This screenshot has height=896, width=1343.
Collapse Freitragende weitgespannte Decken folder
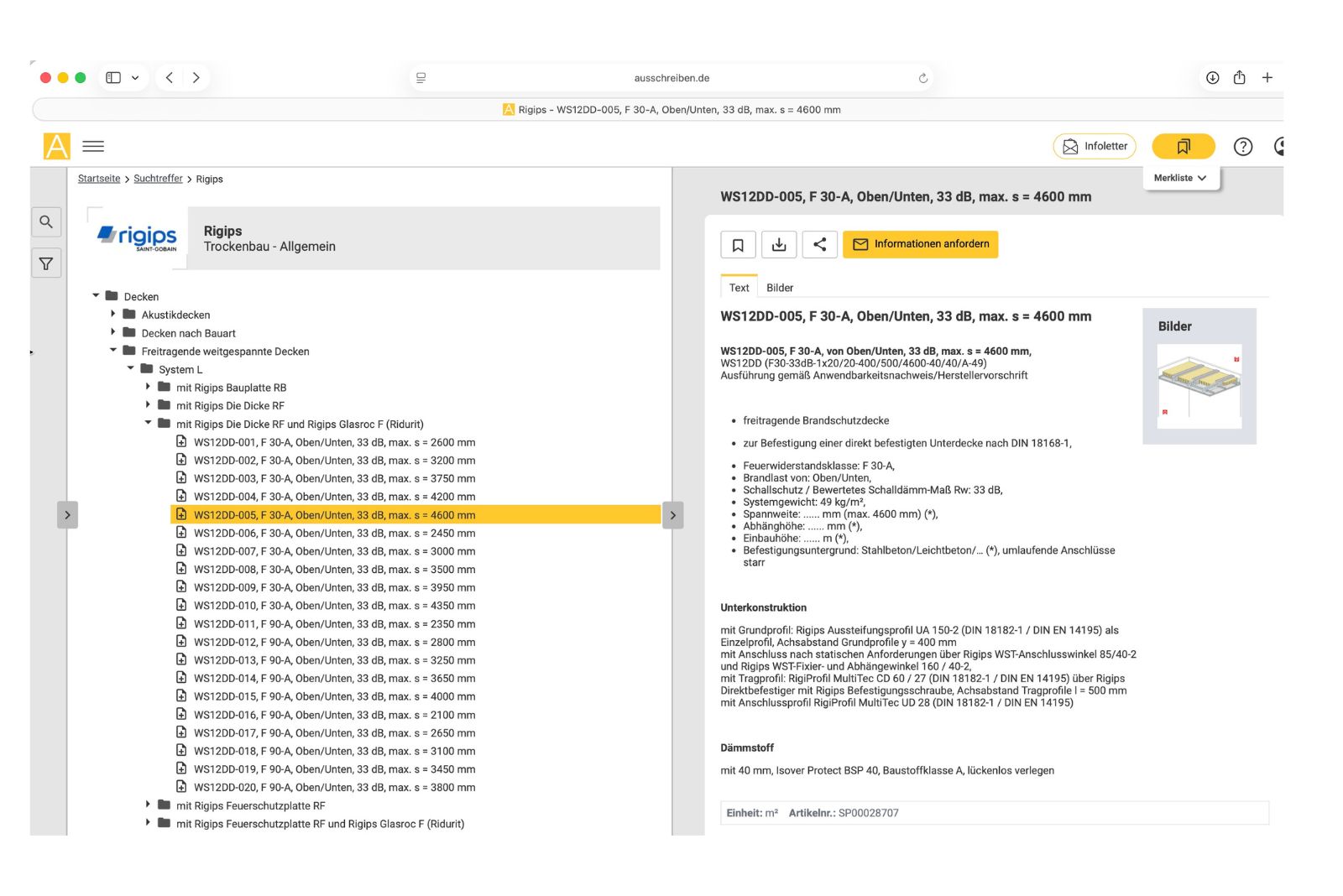tap(113, 350)
